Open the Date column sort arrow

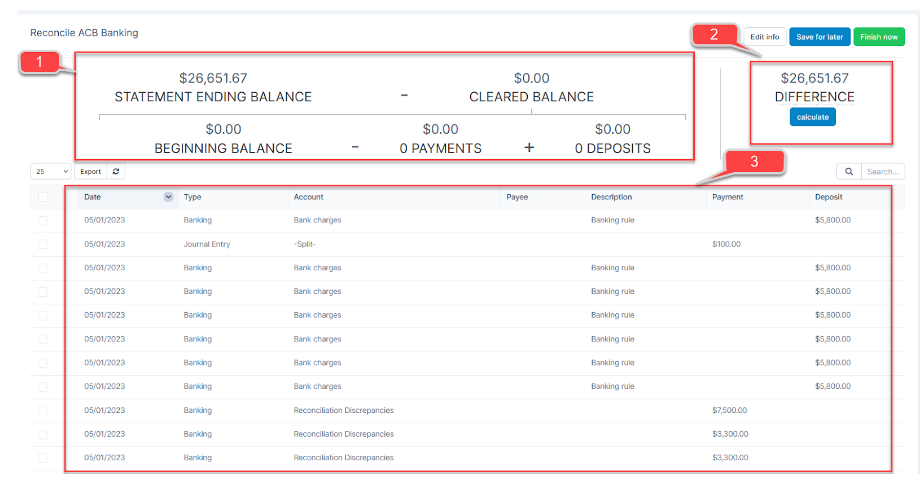tap(168, 197)
